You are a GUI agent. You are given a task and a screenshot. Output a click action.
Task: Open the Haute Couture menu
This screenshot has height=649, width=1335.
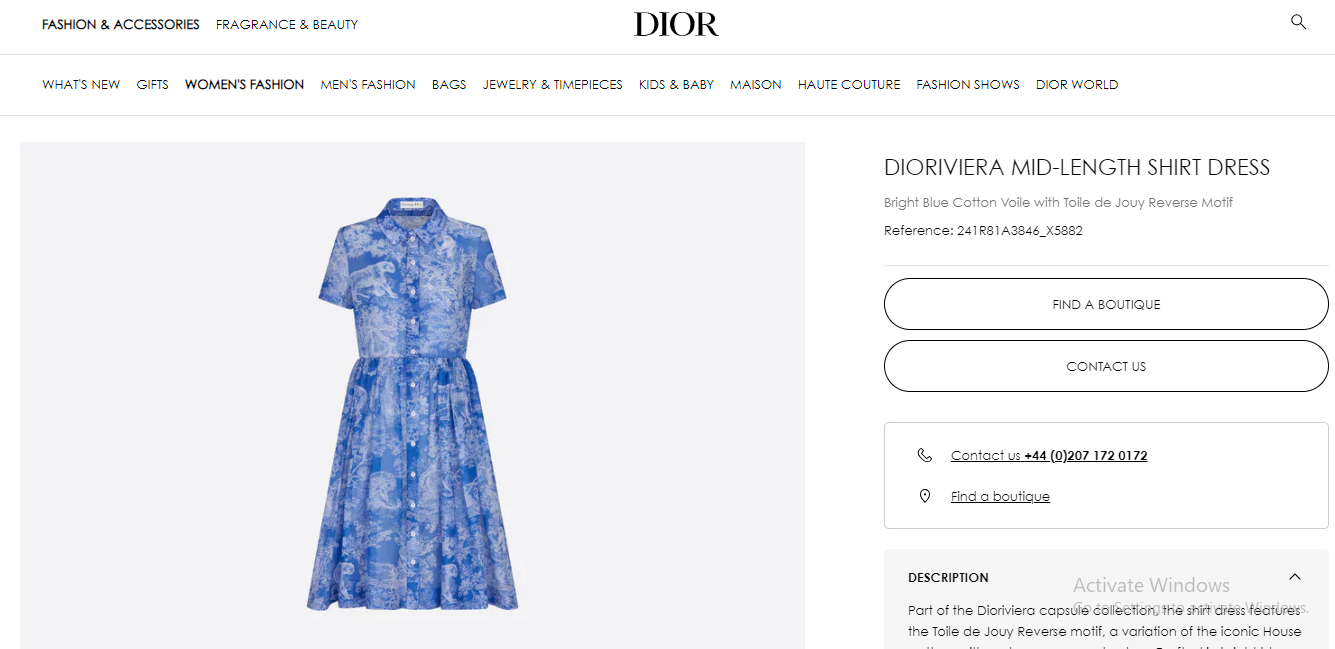click(x=849, y=85)
